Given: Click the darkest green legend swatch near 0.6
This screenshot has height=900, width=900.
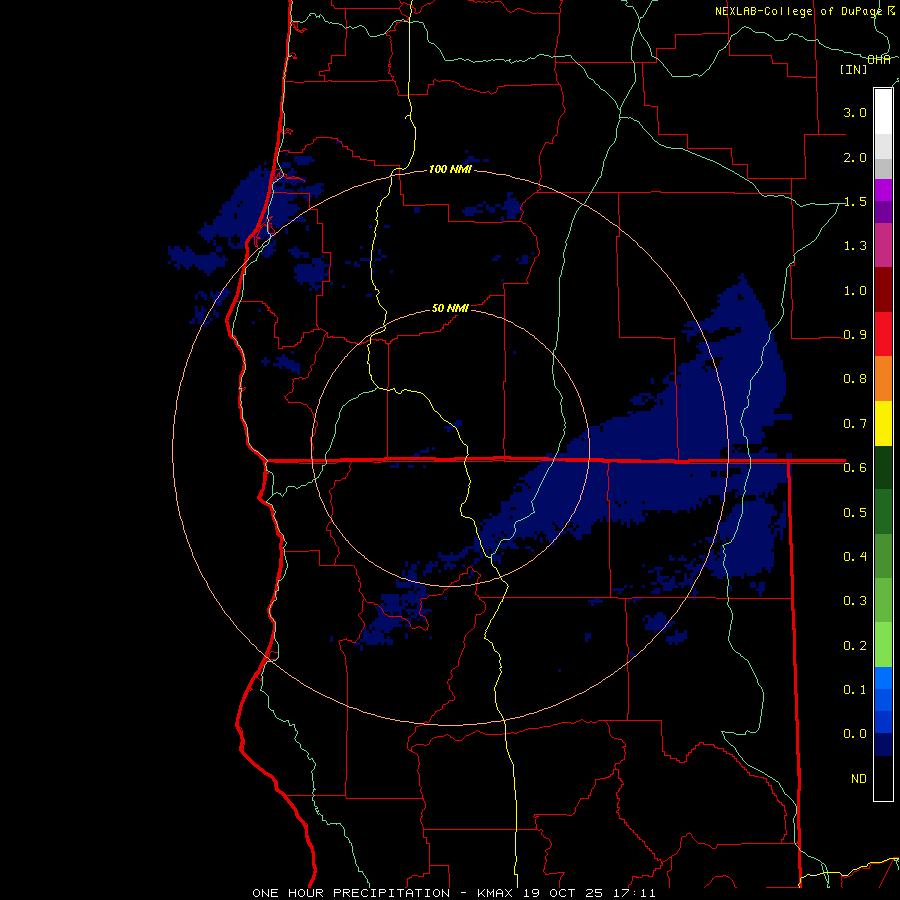Looking at the screenshot, I should 883,467.
